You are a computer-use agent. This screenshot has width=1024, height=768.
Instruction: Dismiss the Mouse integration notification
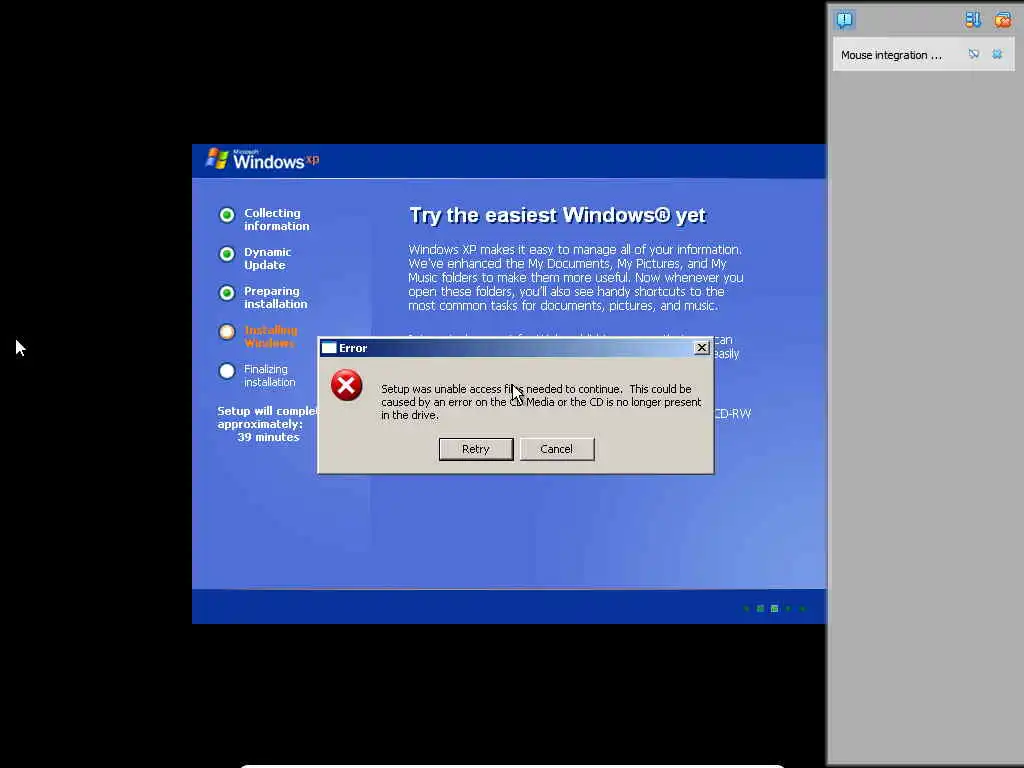click(x=997, y=54)
